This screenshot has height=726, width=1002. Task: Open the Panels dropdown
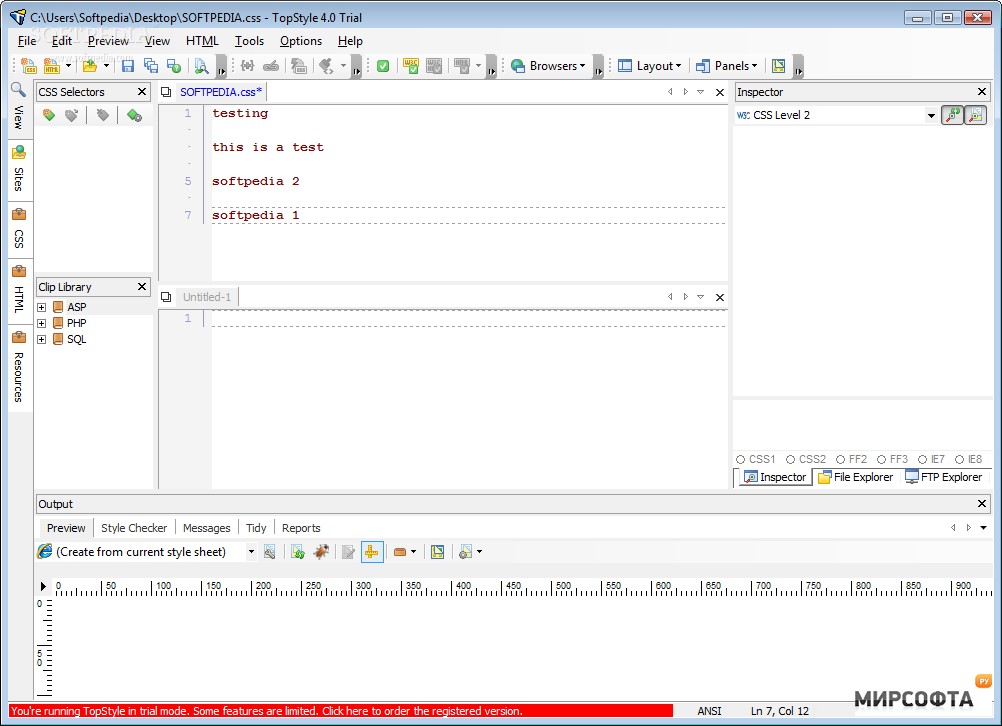(727, 66)
